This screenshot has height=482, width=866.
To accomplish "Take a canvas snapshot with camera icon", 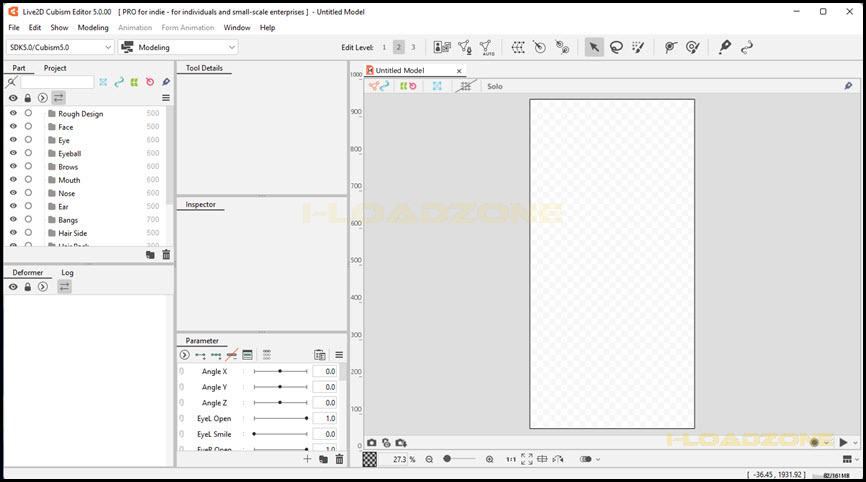I will (x=372, y=443).
